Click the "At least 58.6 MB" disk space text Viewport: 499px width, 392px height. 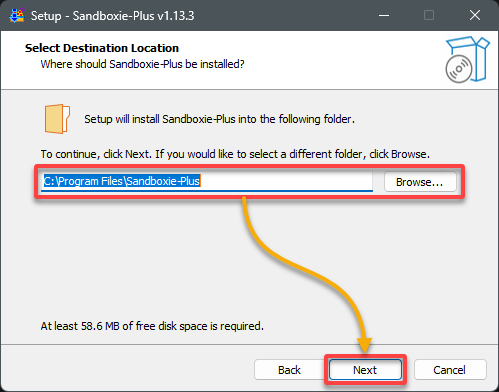(152, 326)
